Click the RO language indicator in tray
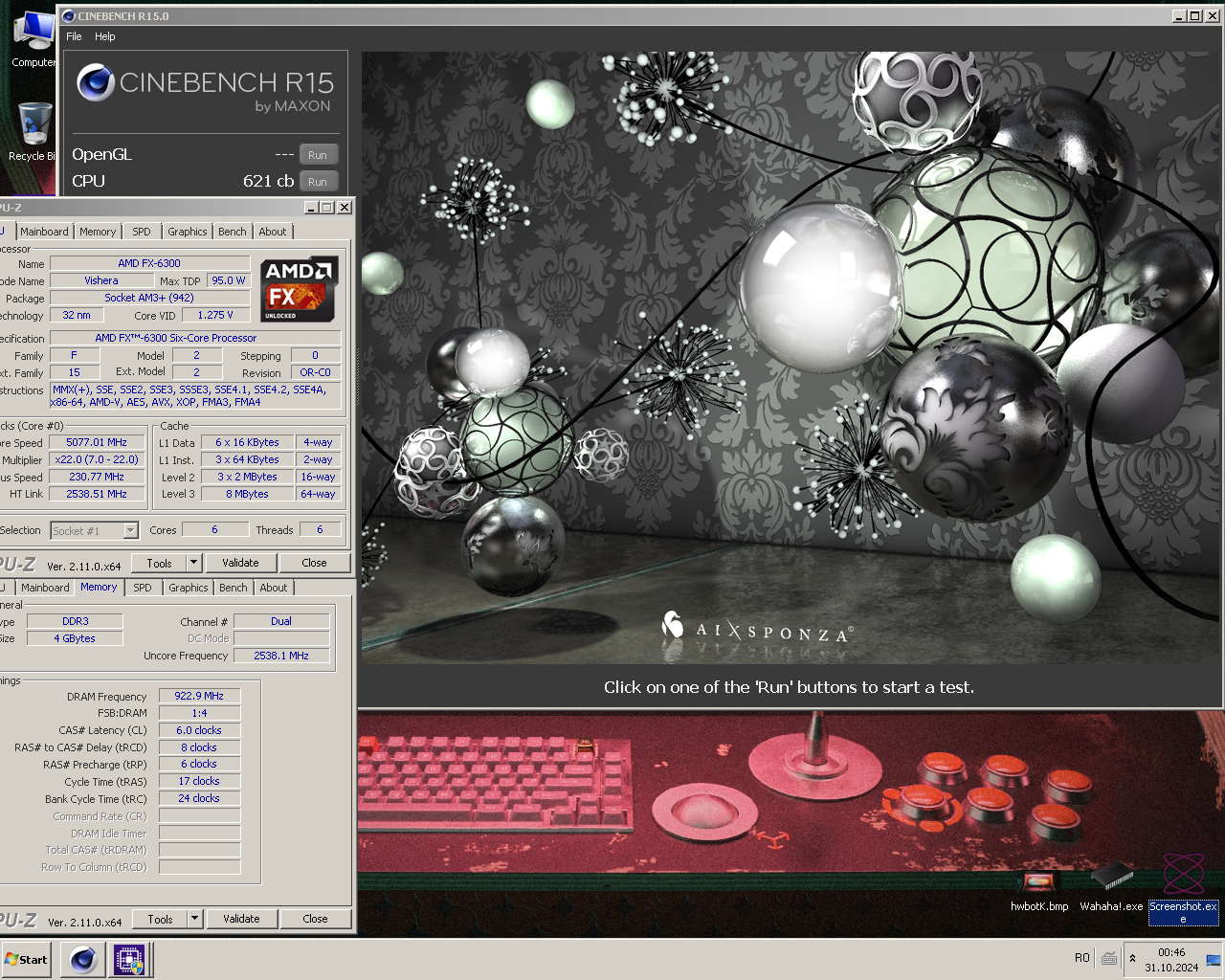 (1081, 958)
